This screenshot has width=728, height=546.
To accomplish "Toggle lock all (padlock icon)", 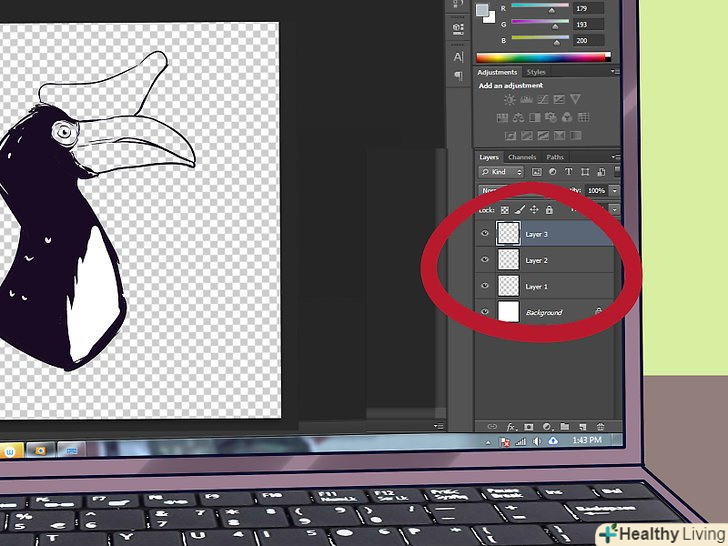I will click(549, 210).
